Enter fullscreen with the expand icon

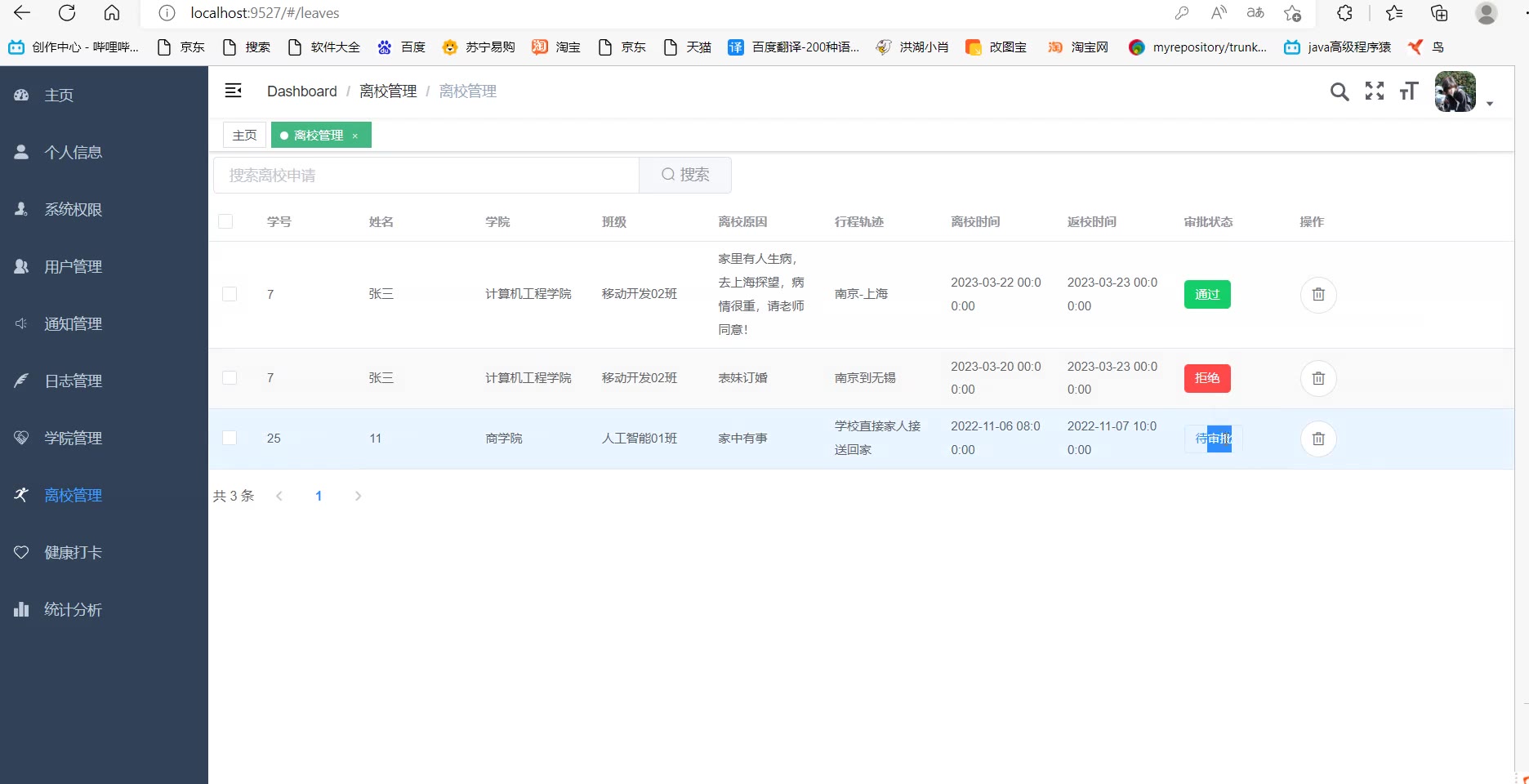(1375, 91)
